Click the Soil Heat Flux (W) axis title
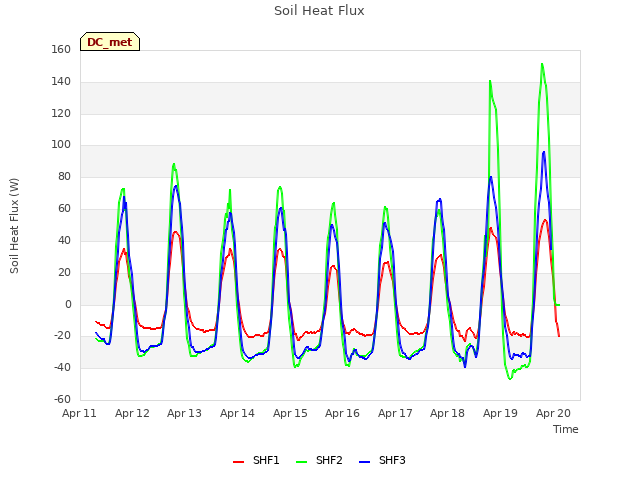 coord(14,226)
